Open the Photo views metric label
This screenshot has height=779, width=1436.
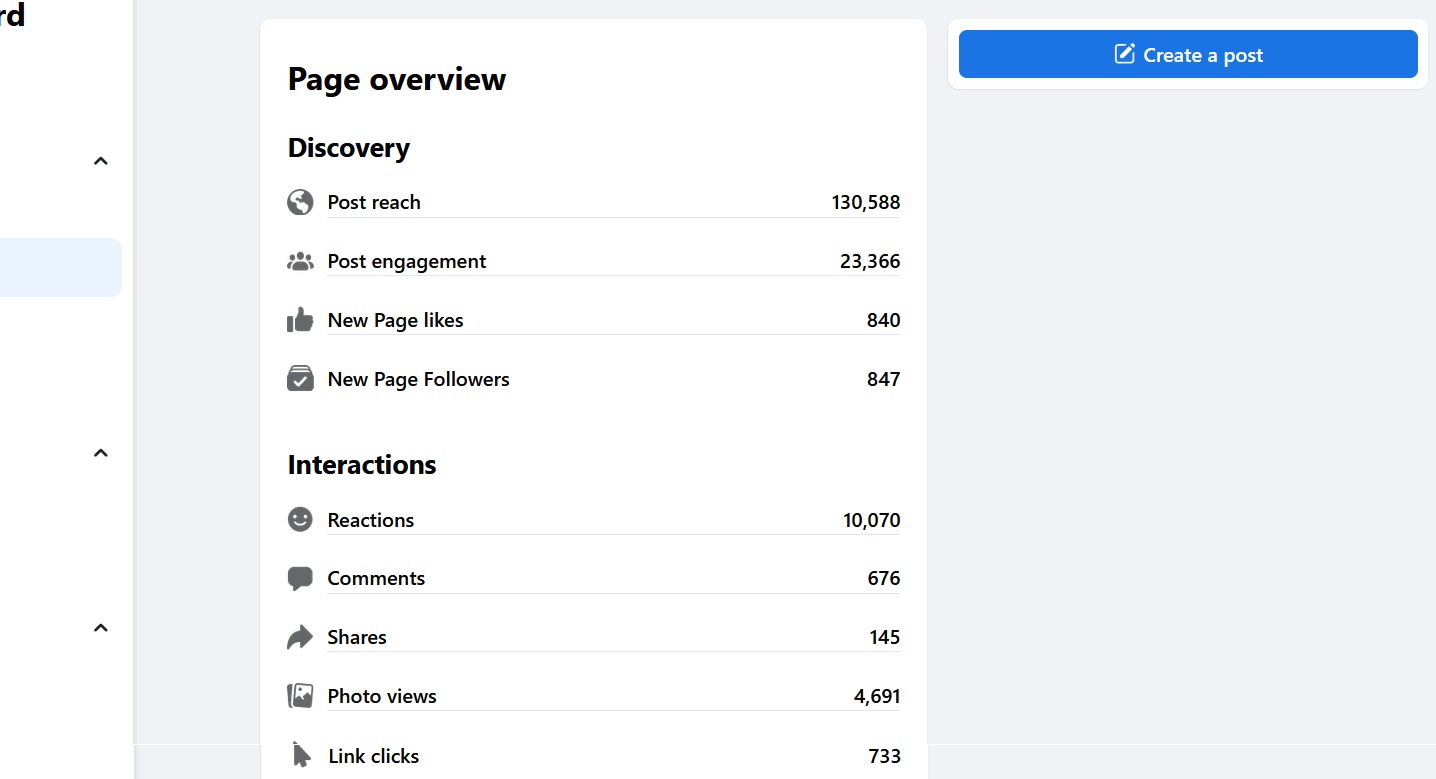pyautogui.click(x=382, y=696)
